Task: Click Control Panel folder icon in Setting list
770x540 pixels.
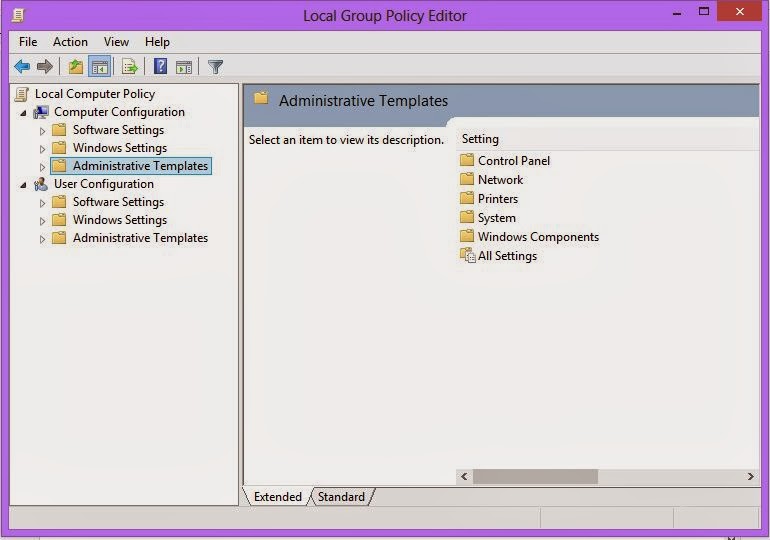Action: click(x=467, y=160)
